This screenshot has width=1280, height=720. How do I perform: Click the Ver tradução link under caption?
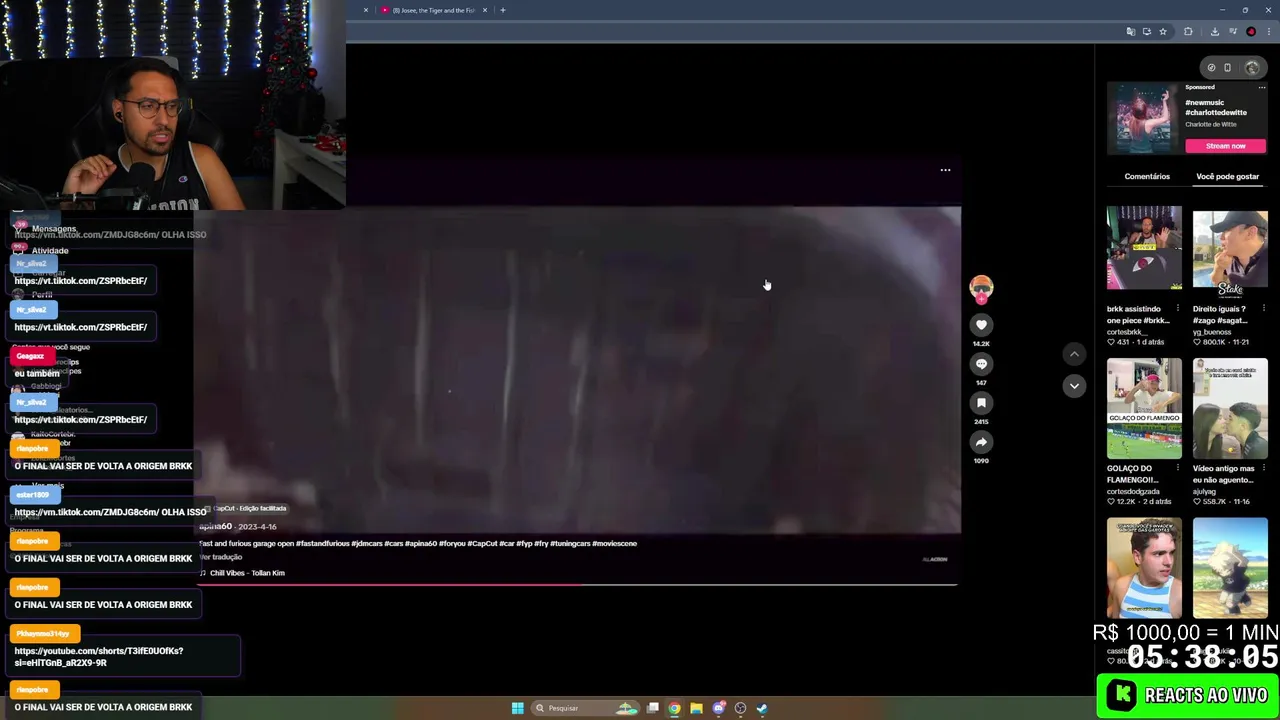pyautogui.click(x=221, y=557)
